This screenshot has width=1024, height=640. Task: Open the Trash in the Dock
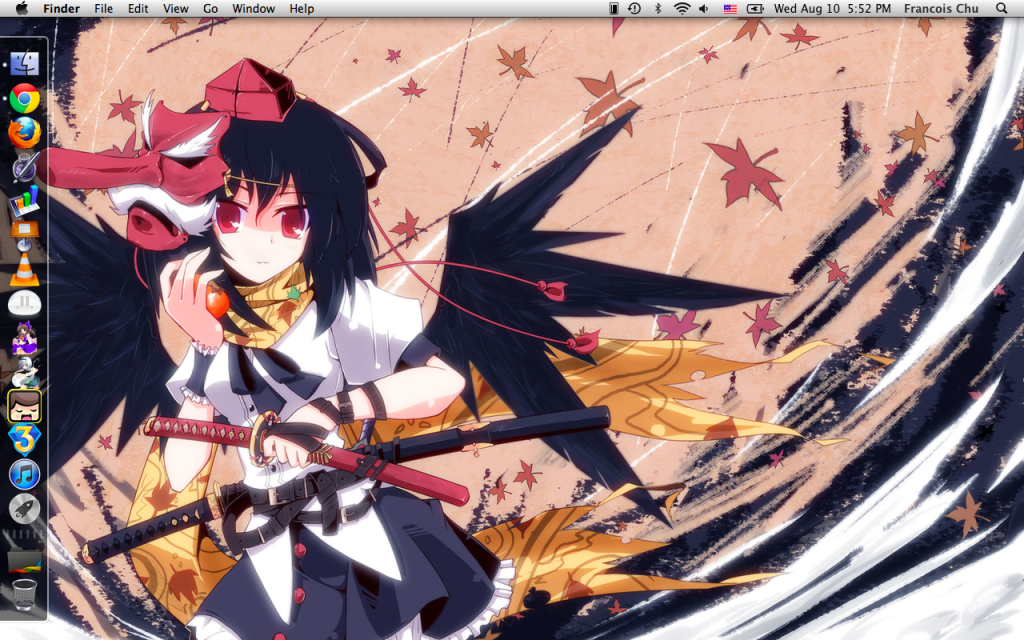coord(25,594)
